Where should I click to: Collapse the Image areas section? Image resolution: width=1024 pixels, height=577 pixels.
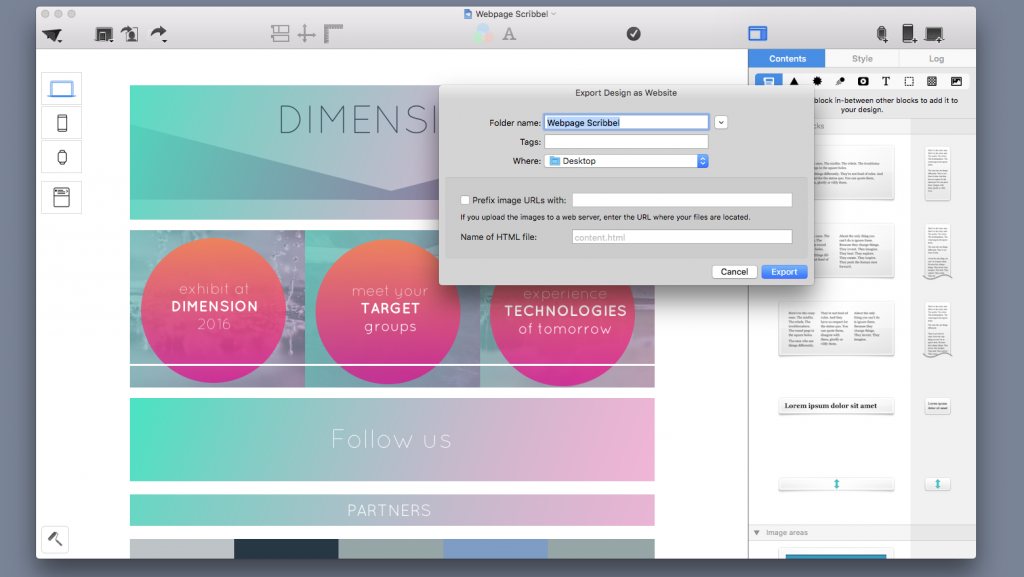click(x=758, y=533)
